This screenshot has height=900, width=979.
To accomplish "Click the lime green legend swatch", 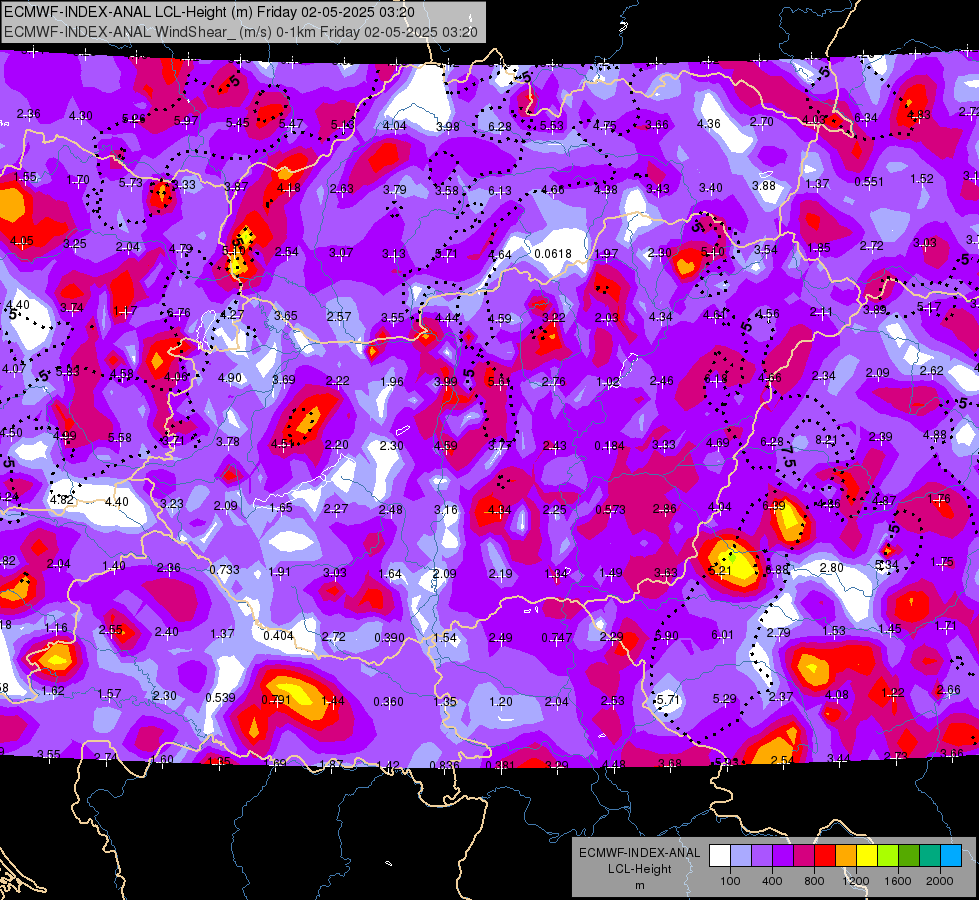I will click(x=888, y=856).
